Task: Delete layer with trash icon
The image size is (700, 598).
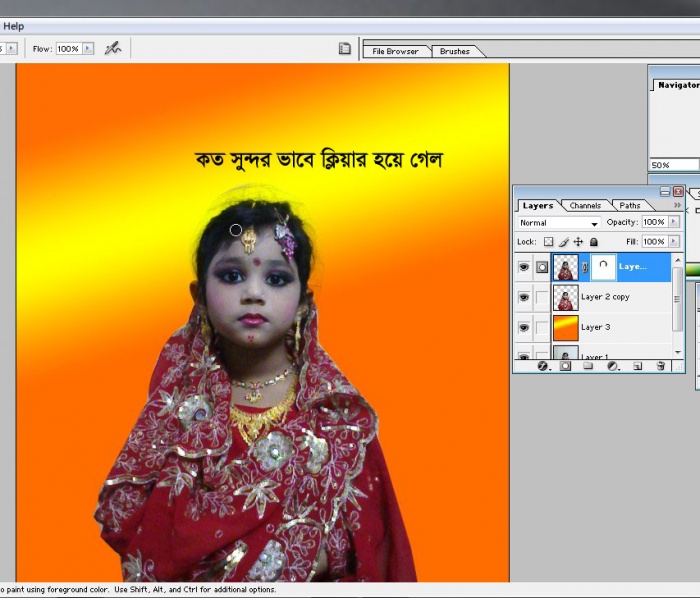Action: [x=661, y=366]
